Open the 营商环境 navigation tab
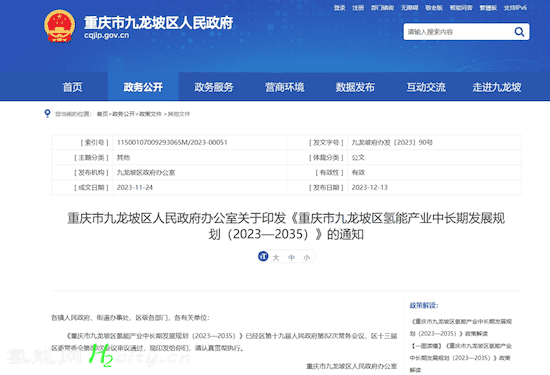Image resolution: width=550 pixels, height=375 pixels. (284, 87)
